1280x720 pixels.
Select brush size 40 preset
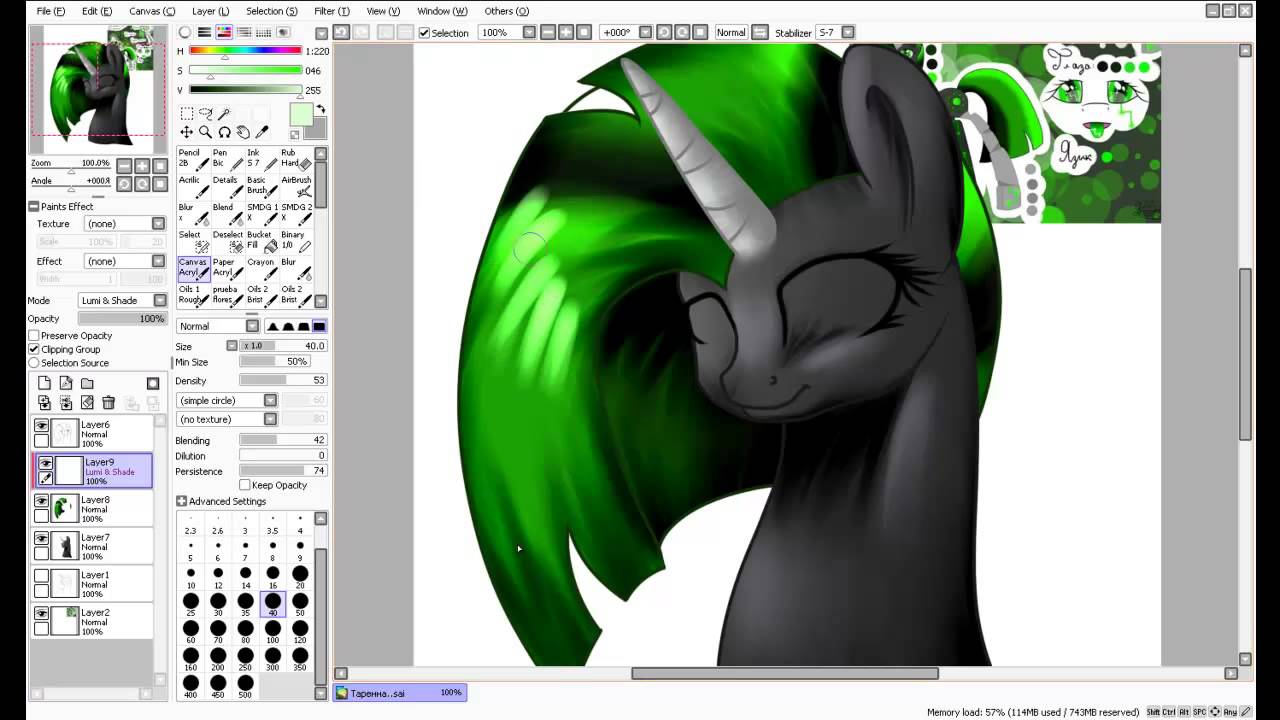click(273, 605)
